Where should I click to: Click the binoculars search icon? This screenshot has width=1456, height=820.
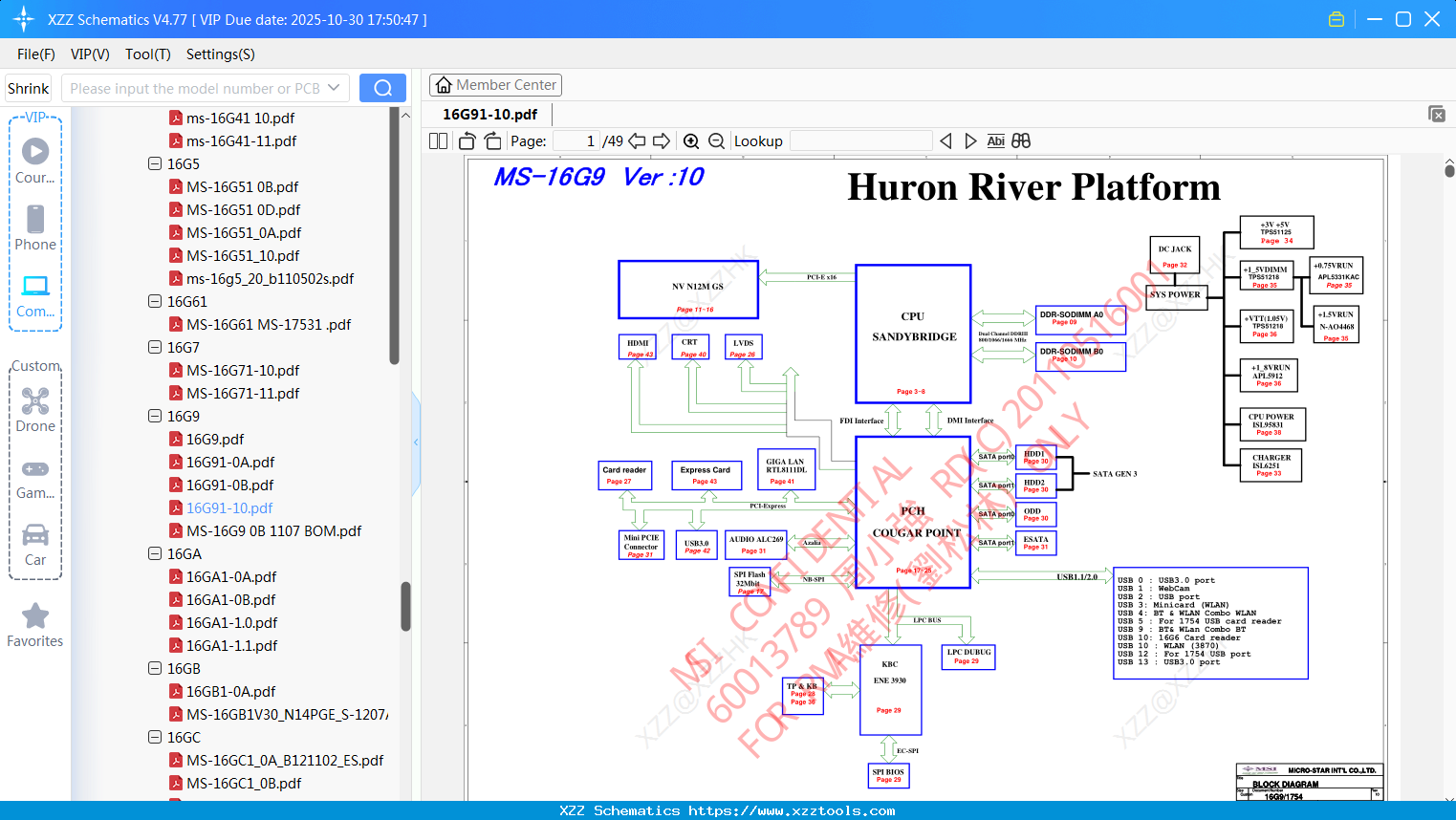pyautogui.click(x=1021, y=140)
